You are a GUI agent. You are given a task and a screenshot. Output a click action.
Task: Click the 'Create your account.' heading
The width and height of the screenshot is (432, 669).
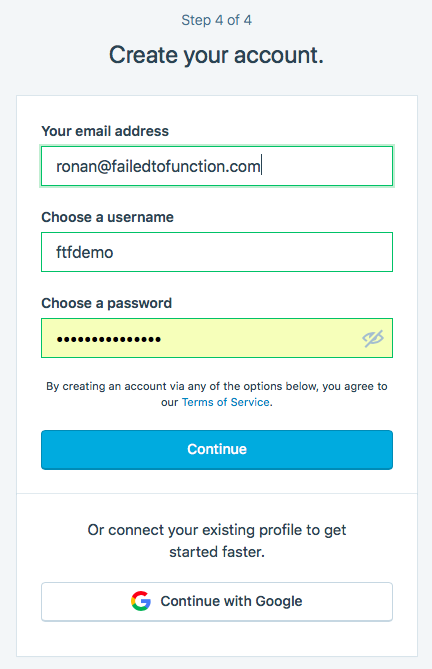pyautogui.click(x=217, y=55)
